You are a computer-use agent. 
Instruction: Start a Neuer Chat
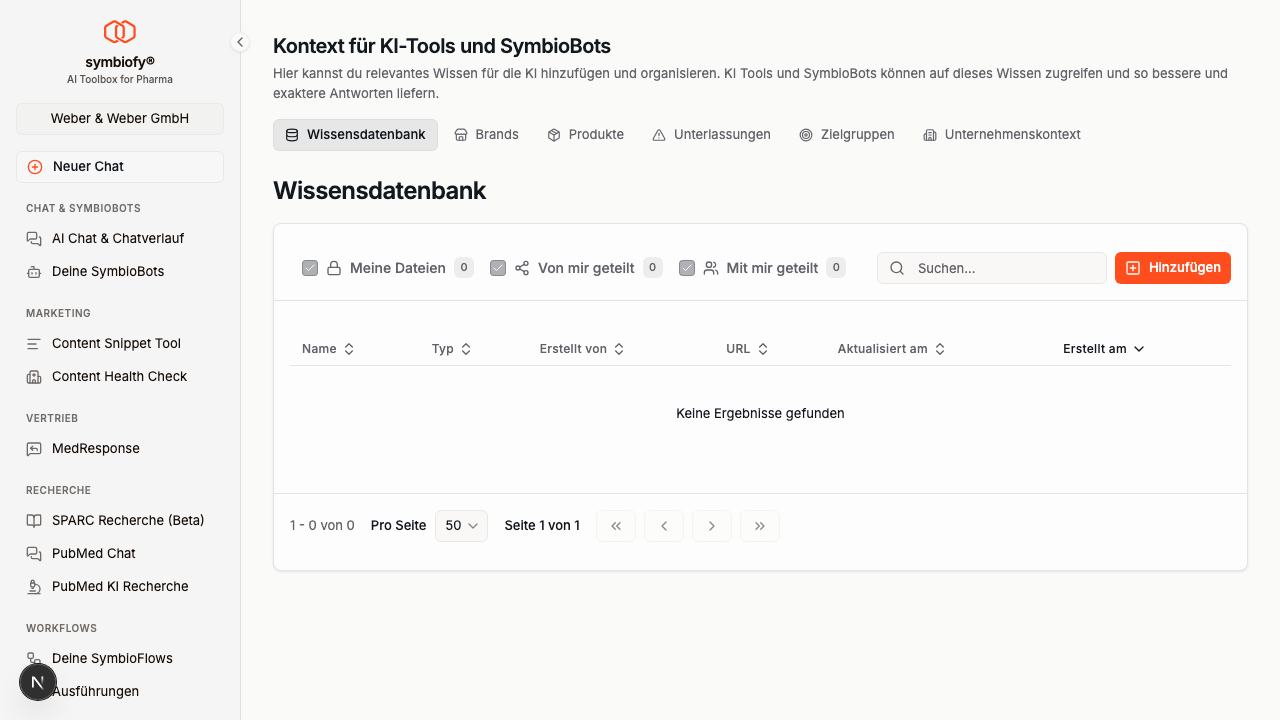tap(119, 166)
